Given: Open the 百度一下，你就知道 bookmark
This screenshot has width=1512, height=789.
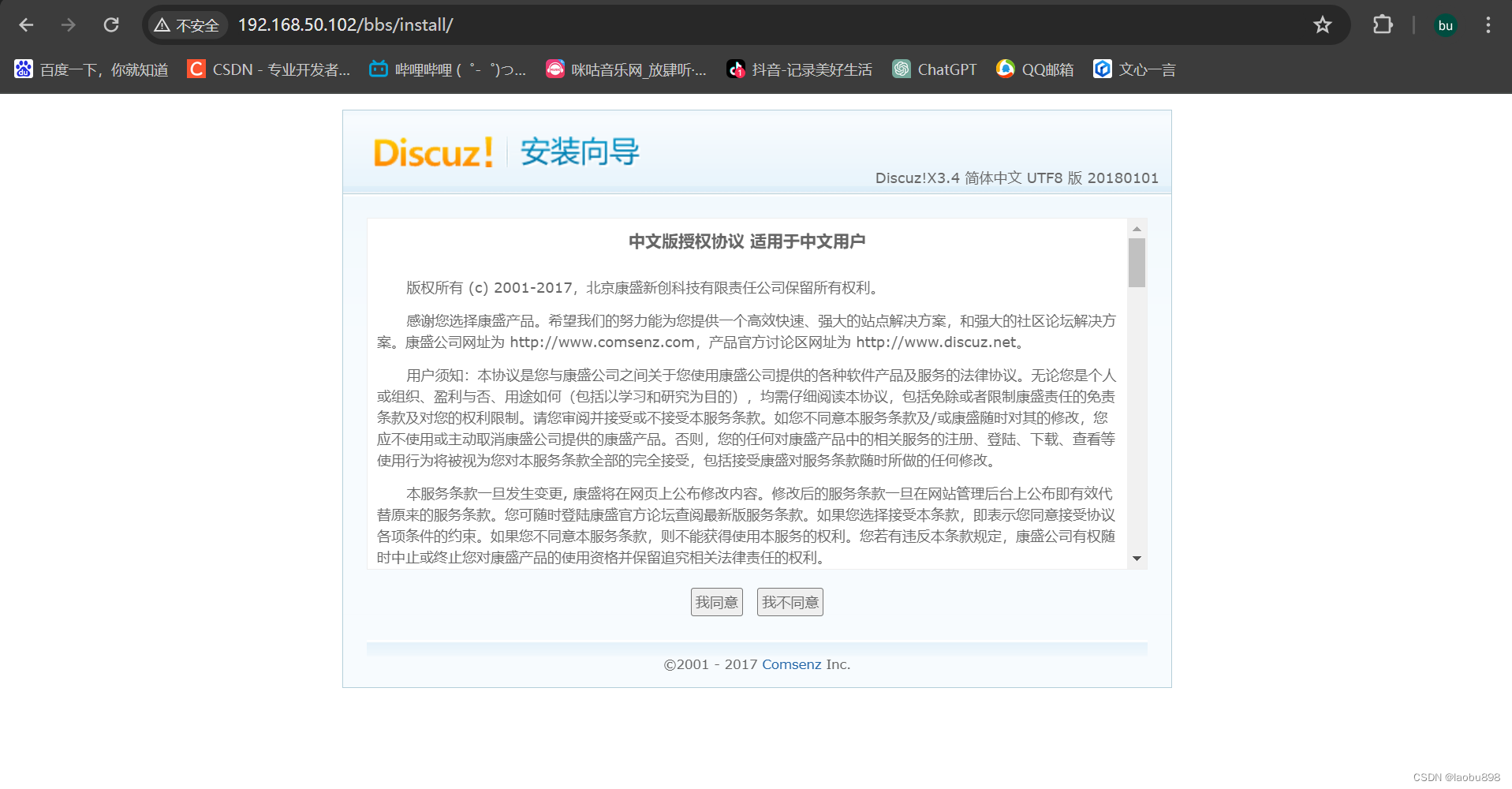Looking at the screenshot, I should click(x=91, y=69).
